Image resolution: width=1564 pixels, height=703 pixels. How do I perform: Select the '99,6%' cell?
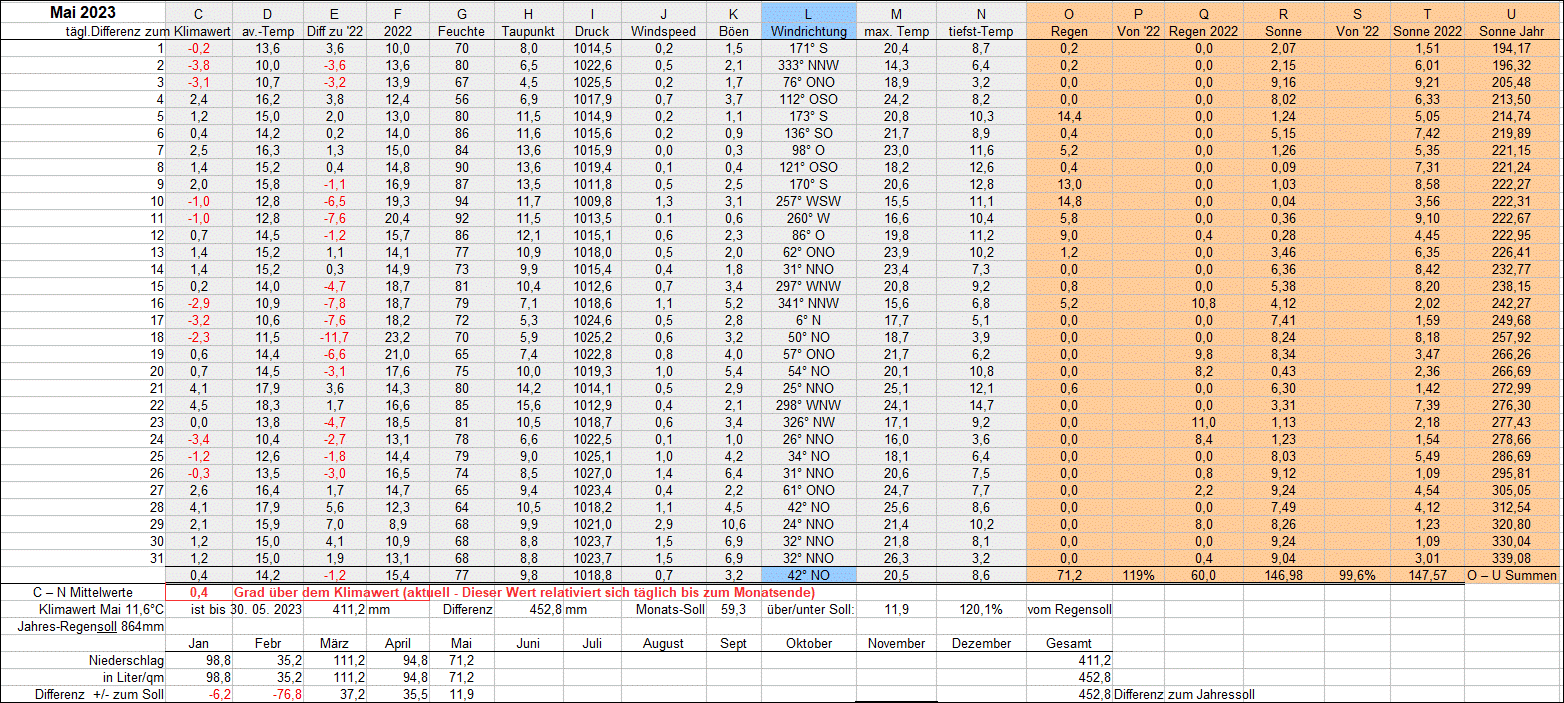point(1356,575)
